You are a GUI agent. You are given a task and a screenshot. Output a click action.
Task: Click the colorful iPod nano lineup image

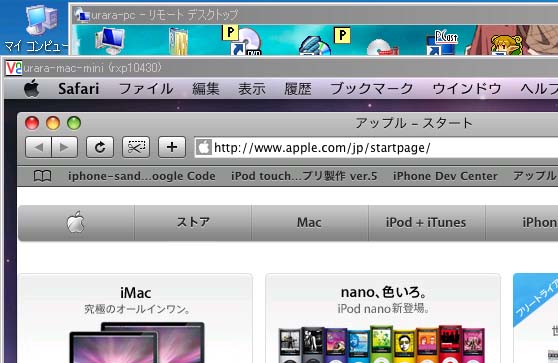(x=382, y=344)
